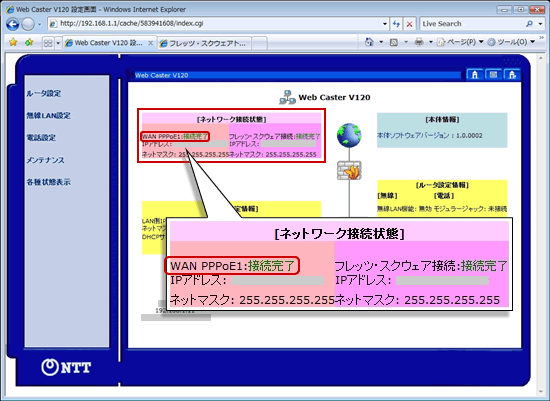
Task: Open the Favorites Center star icon
Action: pos(13,42)
